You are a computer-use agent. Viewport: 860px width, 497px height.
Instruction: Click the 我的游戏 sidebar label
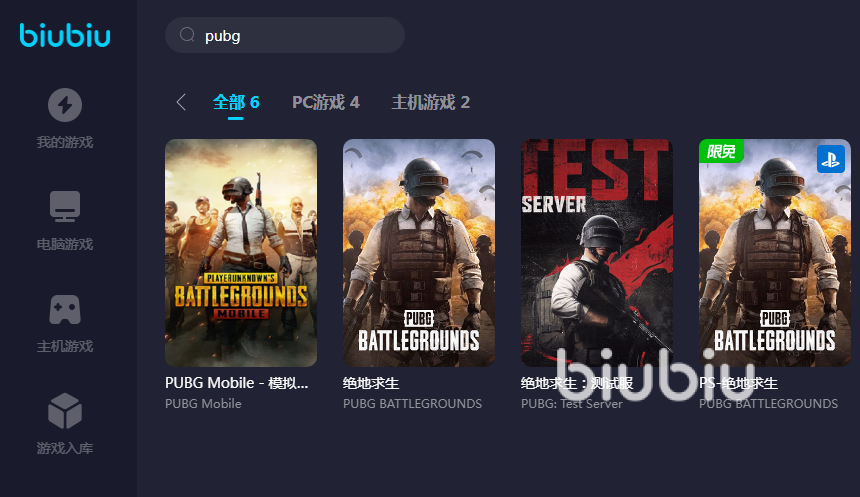(65, 143)
